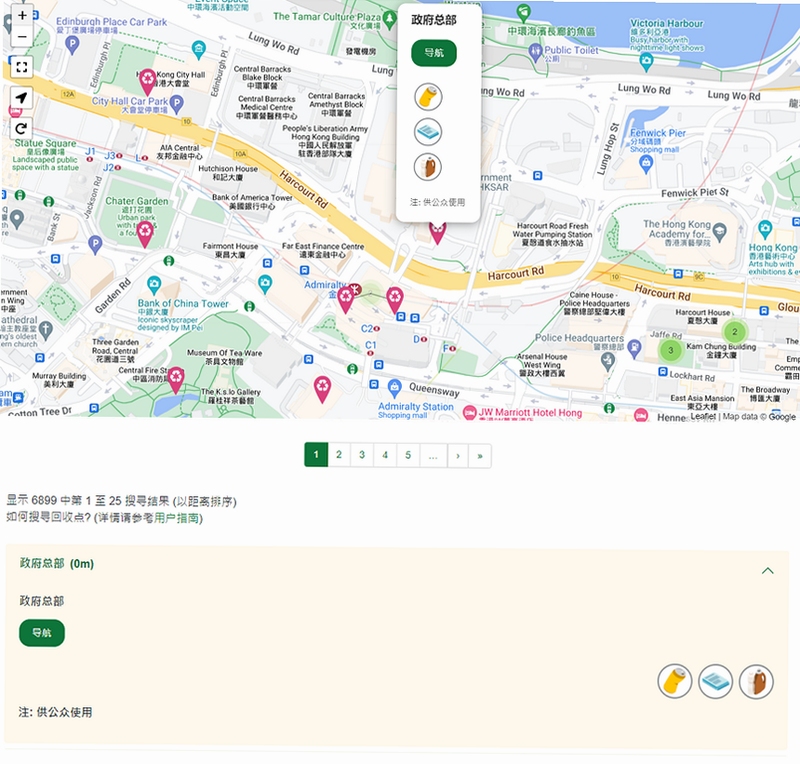Click C1 exit label on map
The image size is (800, 764).
click(x=370, y=346)
